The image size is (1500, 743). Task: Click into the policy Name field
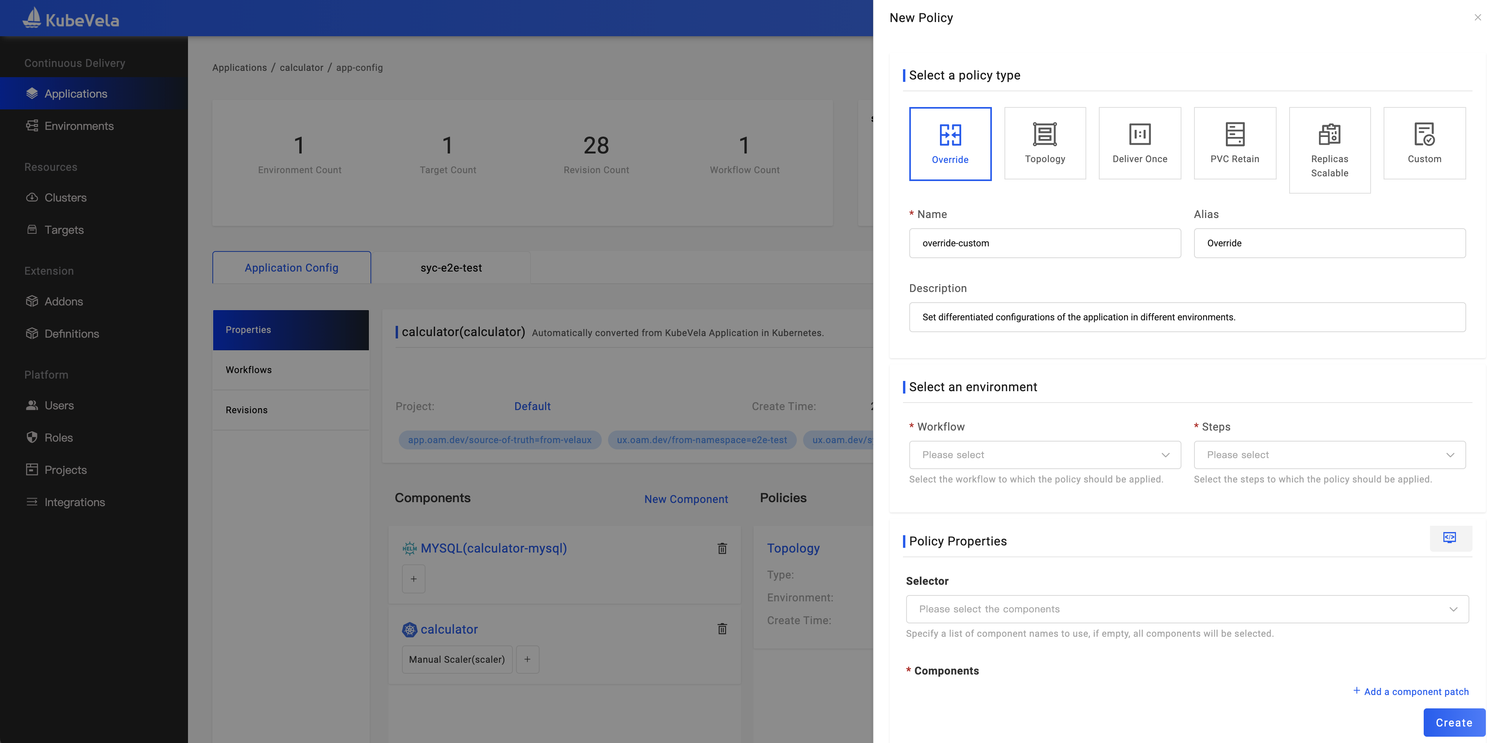pyautogui.click(x=1044, y=243)
